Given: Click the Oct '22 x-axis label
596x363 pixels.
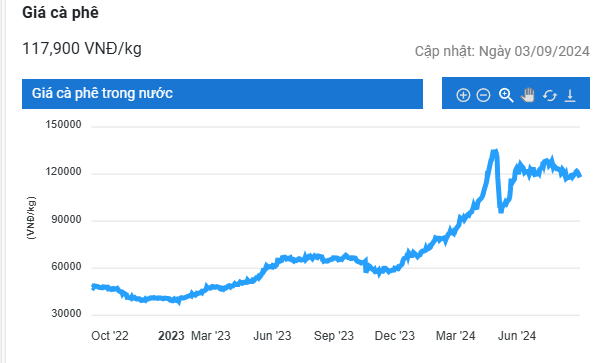Looking at the screenshot, I should coord(110,336).
